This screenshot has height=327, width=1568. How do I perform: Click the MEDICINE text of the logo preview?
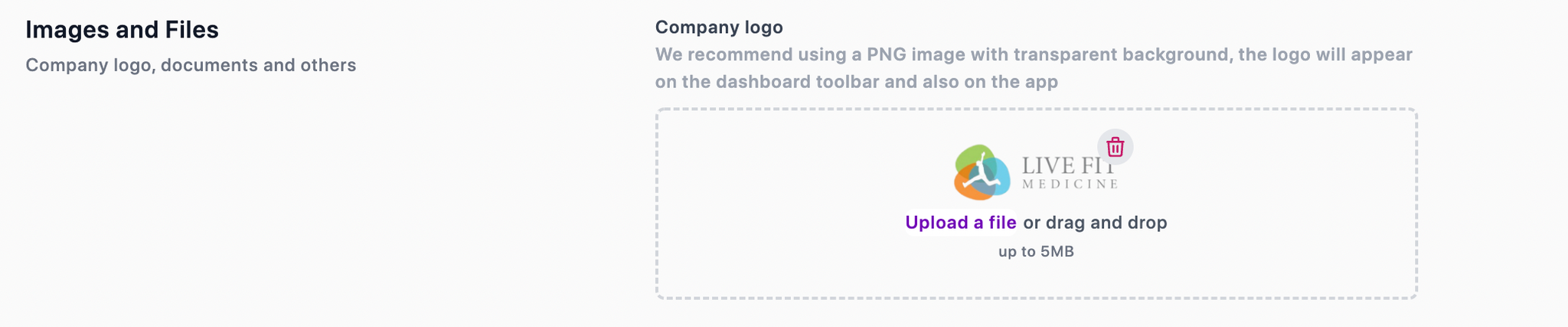(1070, 184)
